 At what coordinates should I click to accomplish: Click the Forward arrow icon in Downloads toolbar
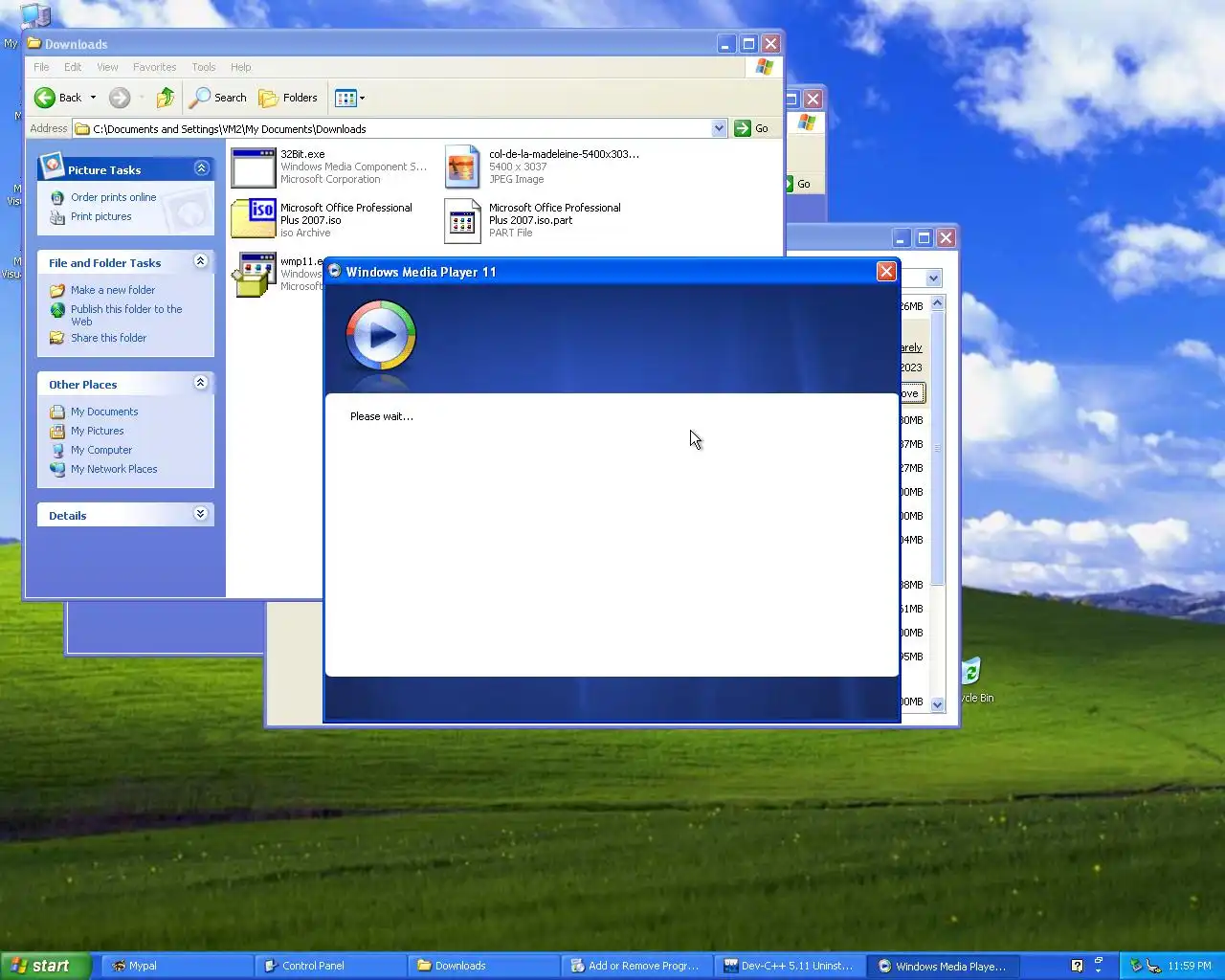click(120, 98)
